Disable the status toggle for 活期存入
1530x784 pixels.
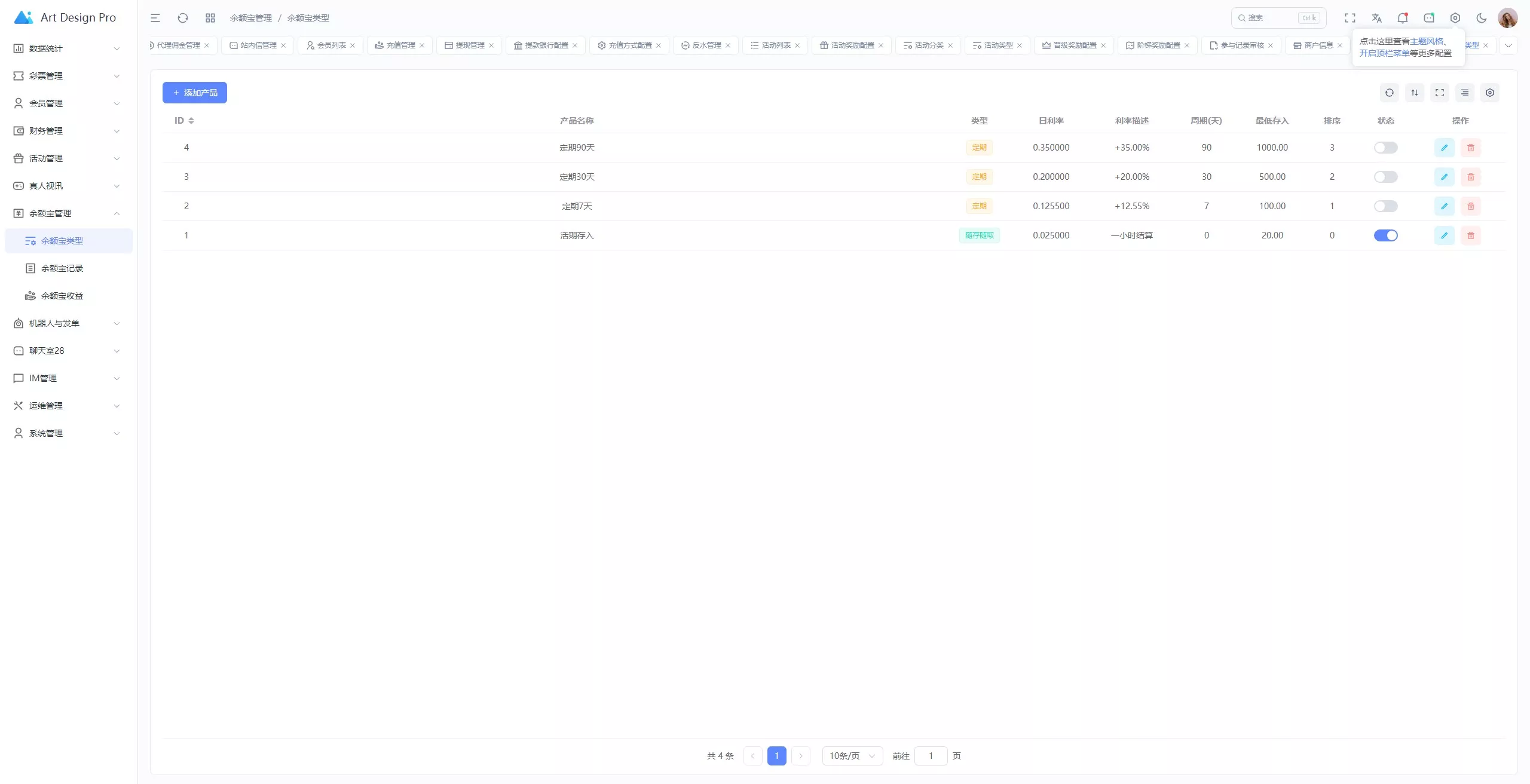point(1385,235)
